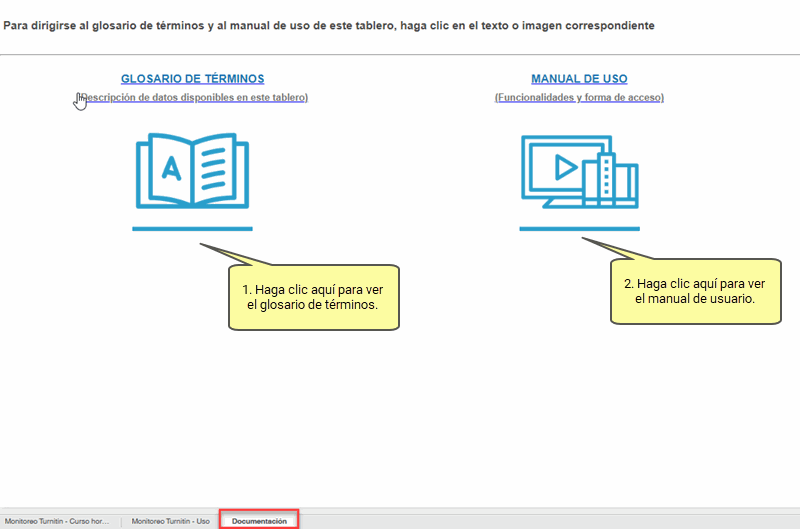The width and height of the screenshot is (800, 529).
Task: Switch to the Documentación tab
Action: 259,520
